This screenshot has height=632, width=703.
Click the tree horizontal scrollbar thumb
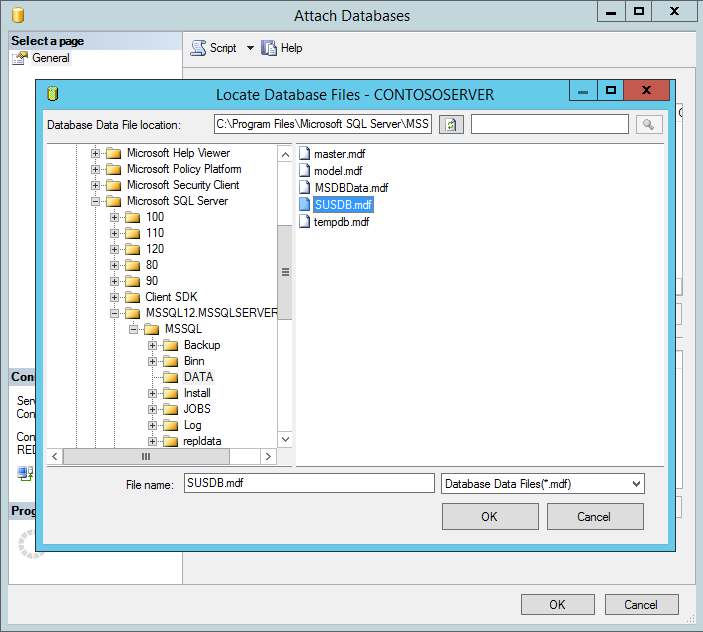pos(146,456)
